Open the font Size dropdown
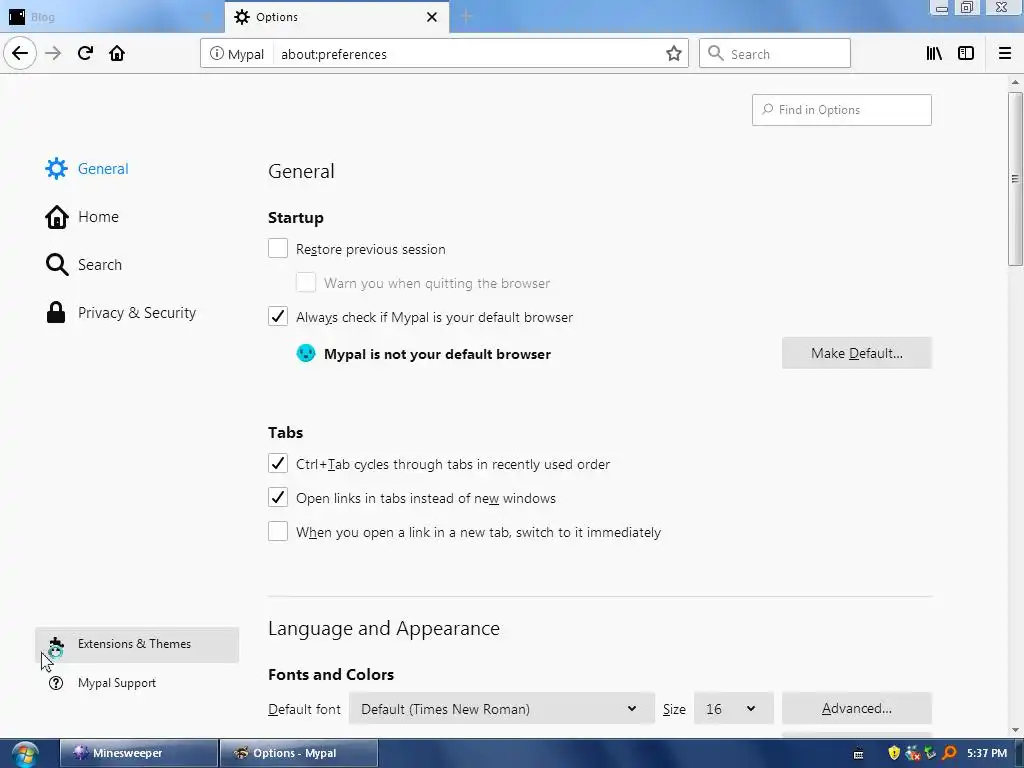Screen dimensions: 1024x768 [x=733, y=709]
